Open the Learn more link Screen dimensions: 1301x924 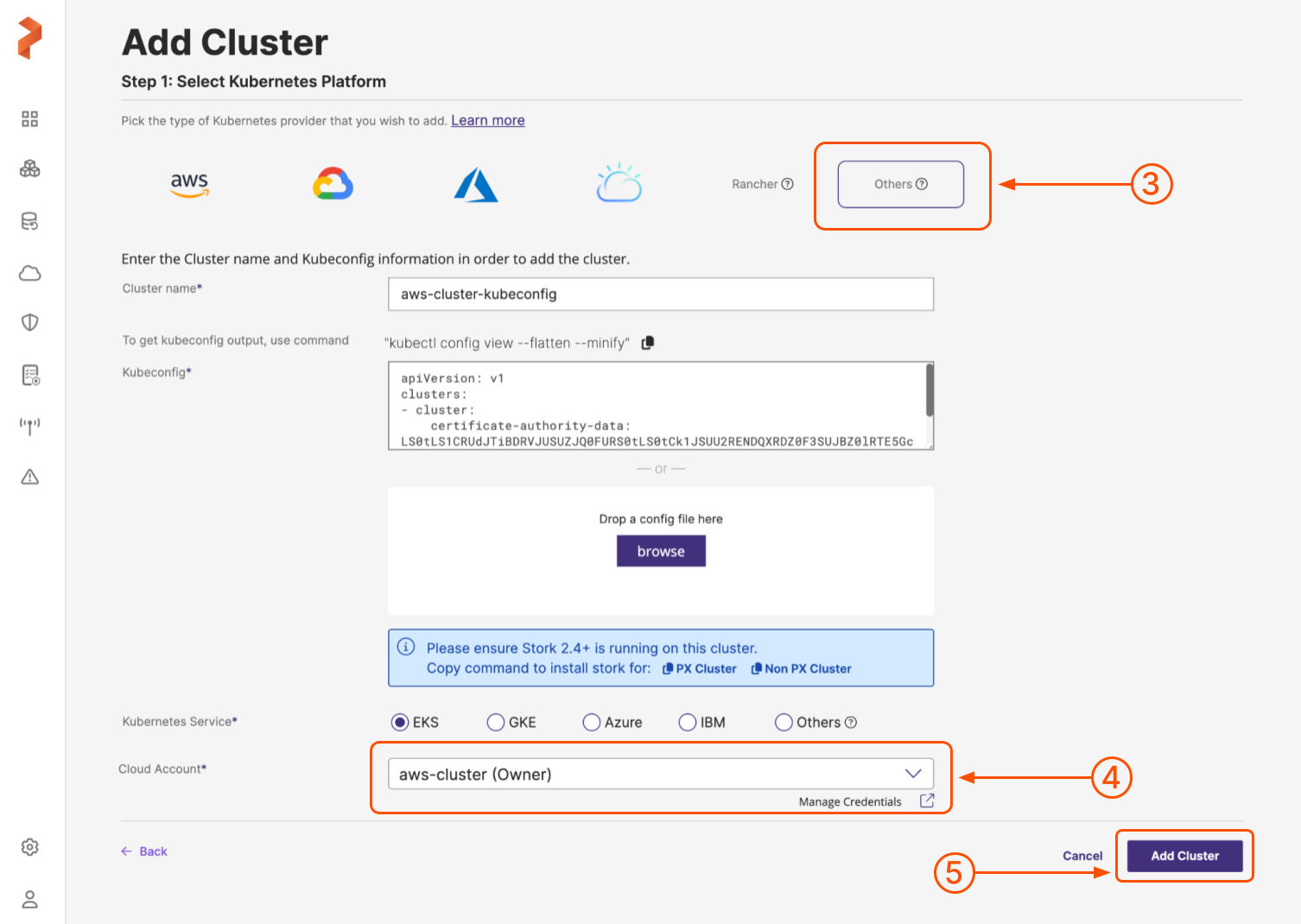(x=487, y=120)
